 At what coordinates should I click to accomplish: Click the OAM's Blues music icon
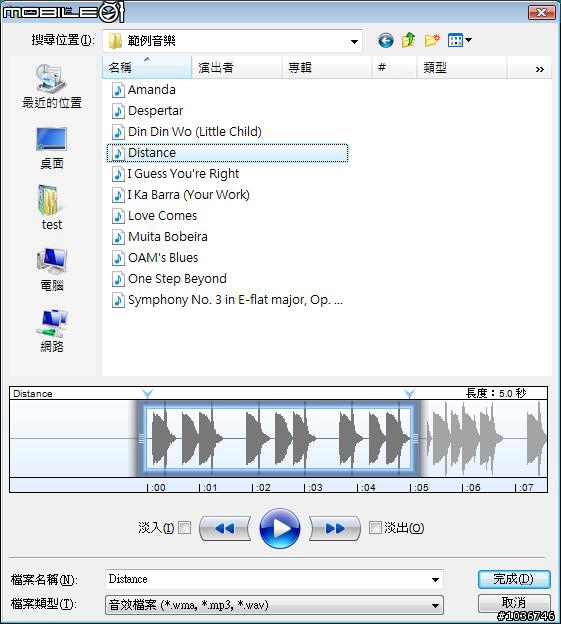[118, 258]
